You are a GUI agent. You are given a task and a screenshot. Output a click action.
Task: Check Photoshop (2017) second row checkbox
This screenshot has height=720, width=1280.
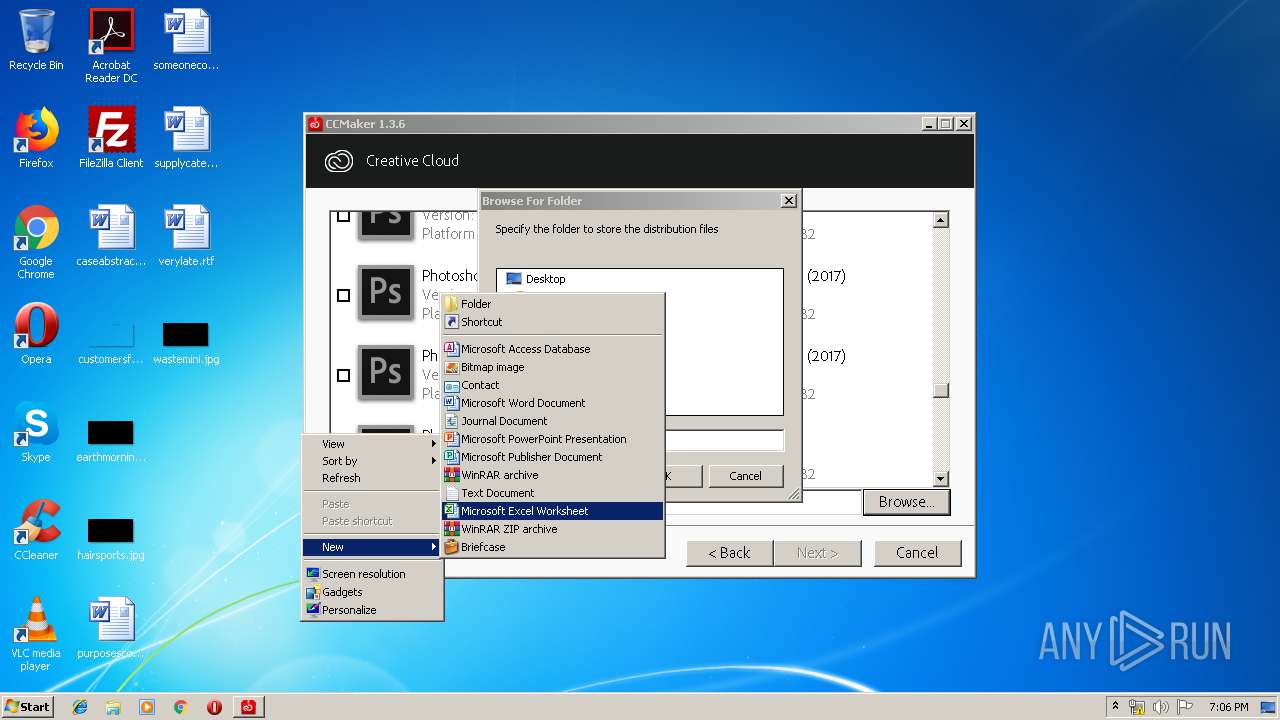pyautogui.click(x=343, y=295)
